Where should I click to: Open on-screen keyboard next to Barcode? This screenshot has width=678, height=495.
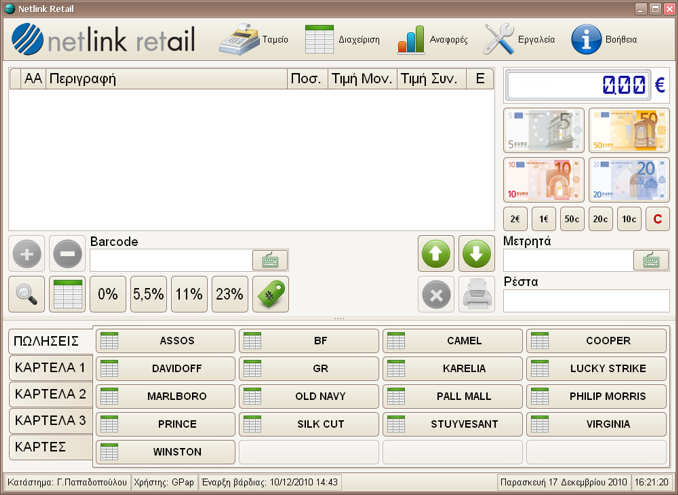tap(270, 260)
